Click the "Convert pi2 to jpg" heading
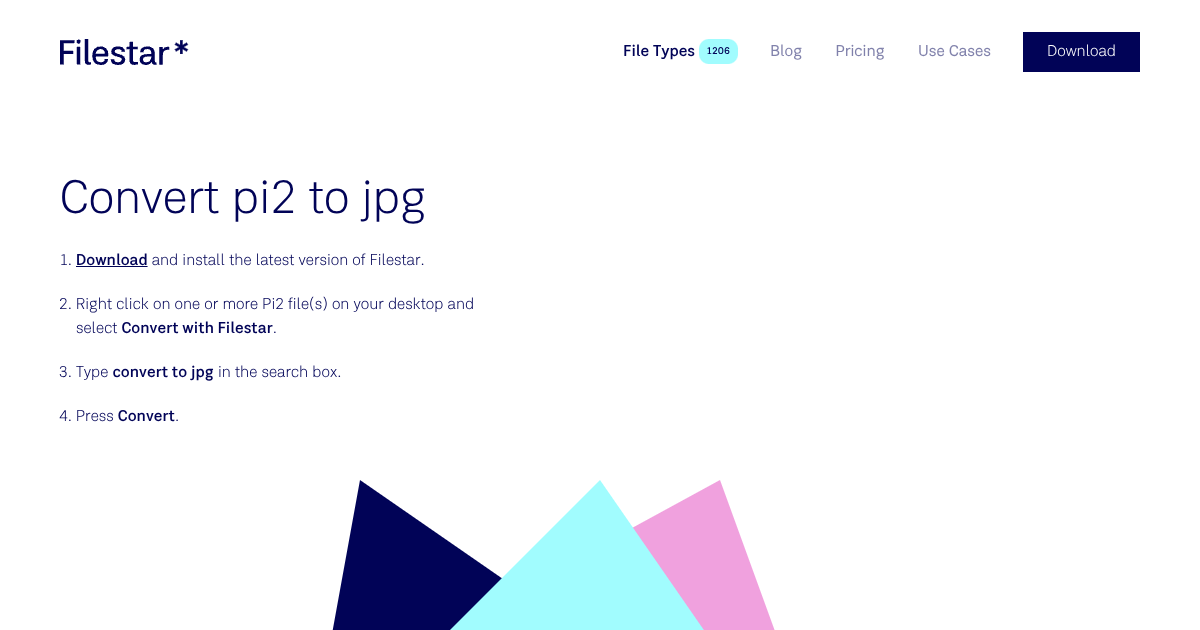 click(242, 197)
